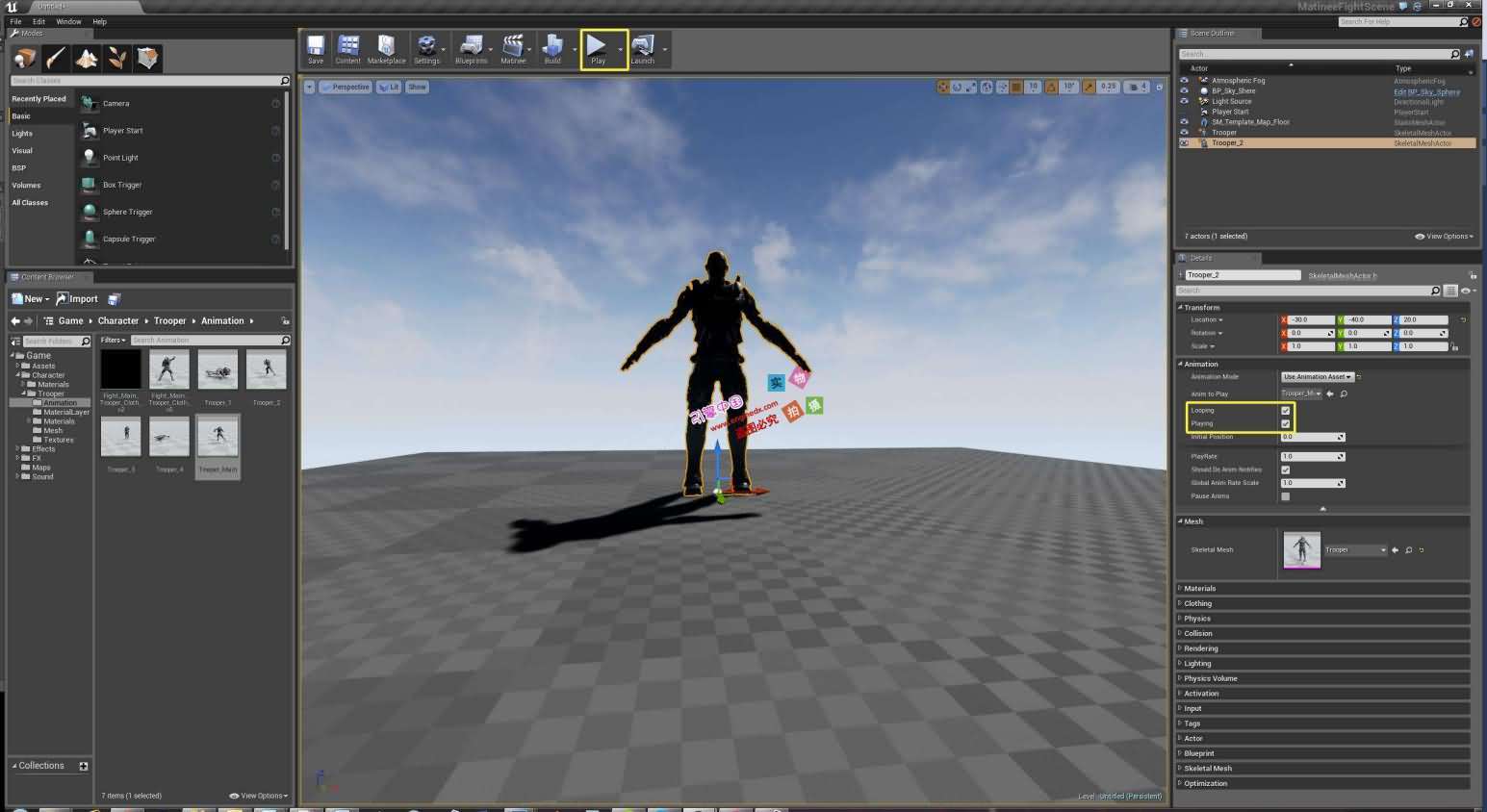Click the Perspective viewport button
Viewport: 1487px width, 812px height.
click(x=346, y=87)
